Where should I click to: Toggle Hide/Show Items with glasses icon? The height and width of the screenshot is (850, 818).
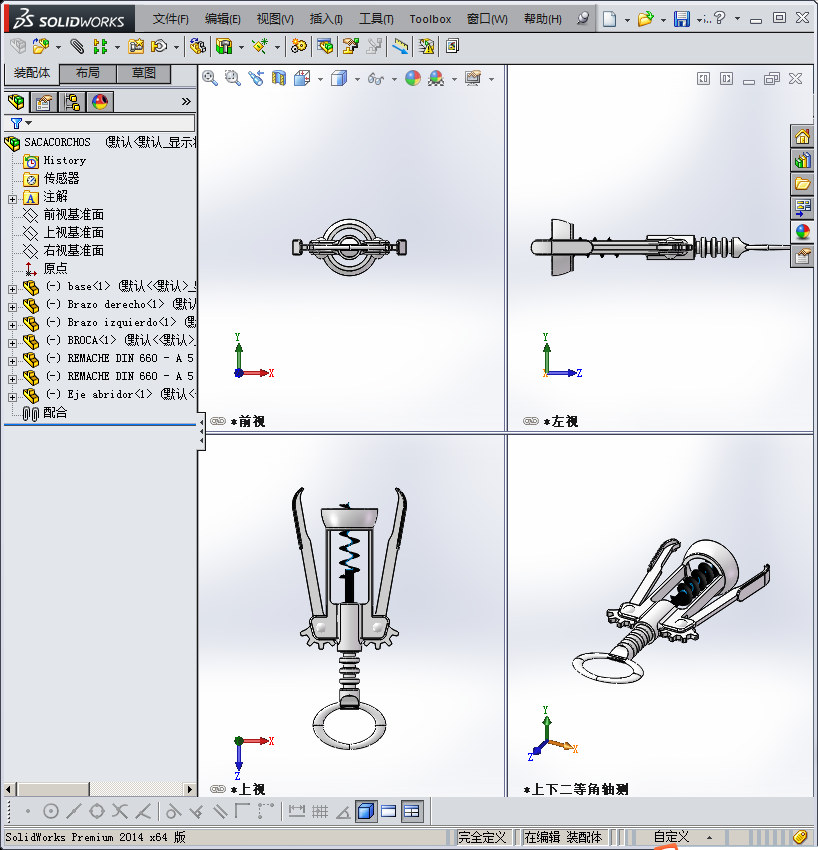pyautogui.click(x=374, y=79)
